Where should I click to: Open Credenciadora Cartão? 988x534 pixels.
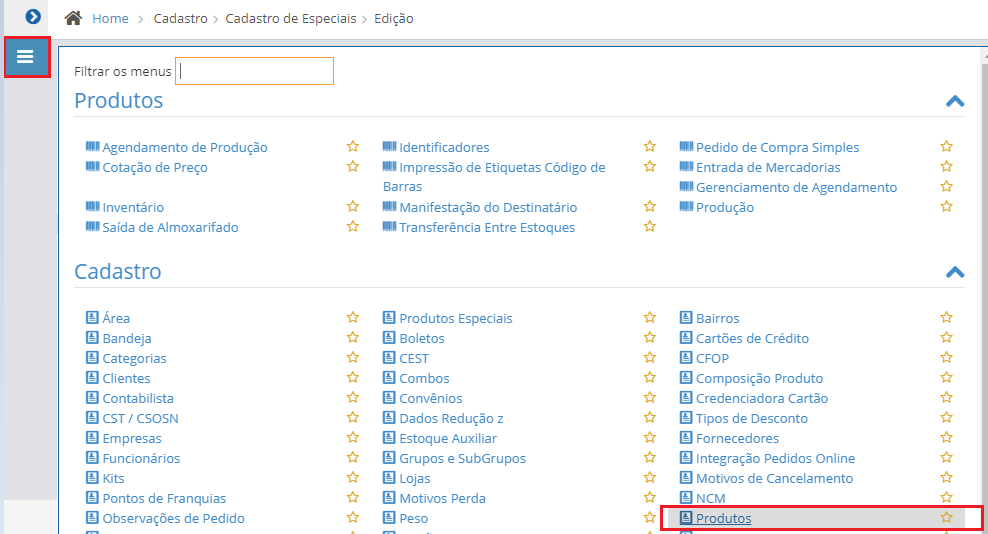coord(762,398)
